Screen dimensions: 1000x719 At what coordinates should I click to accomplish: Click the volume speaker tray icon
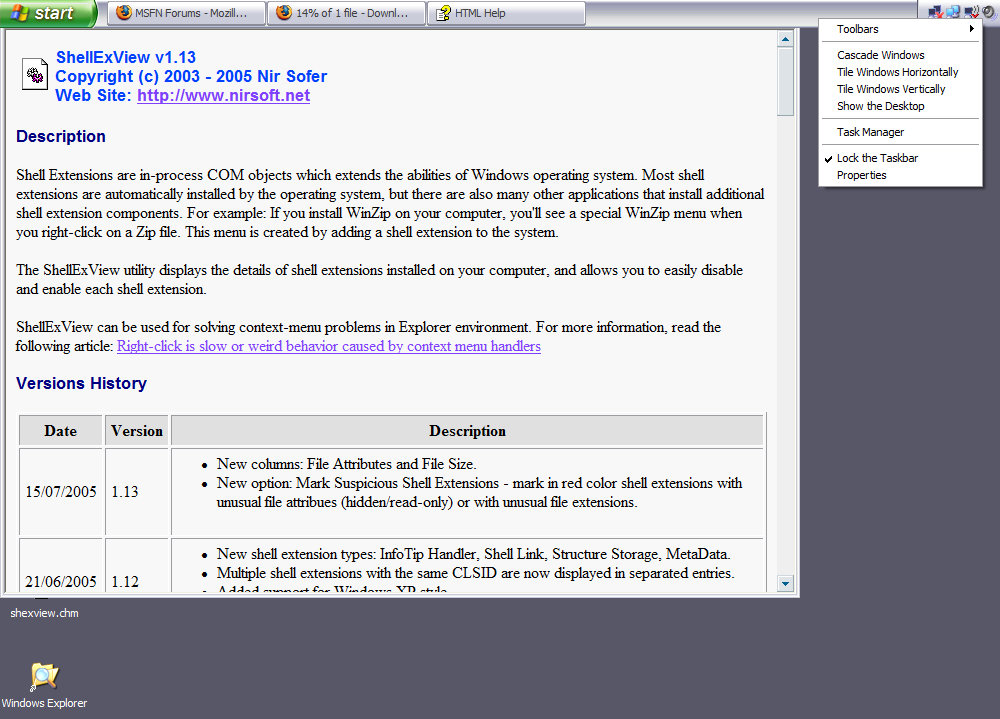click(989, 12)
